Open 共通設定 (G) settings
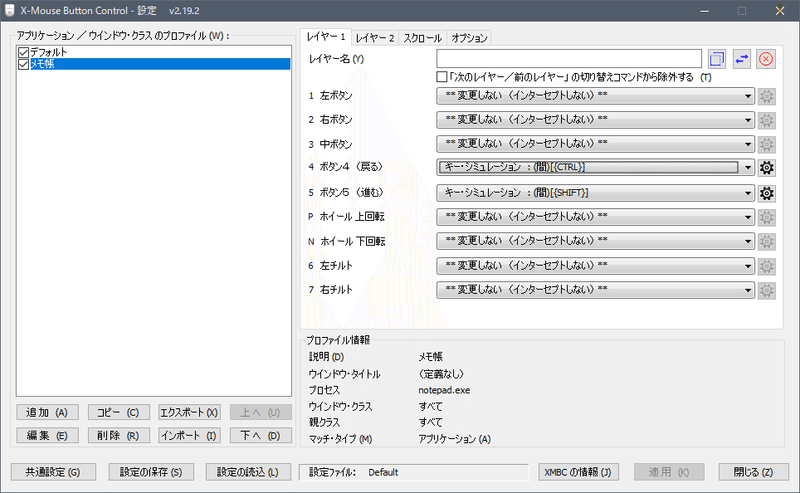 53,472
